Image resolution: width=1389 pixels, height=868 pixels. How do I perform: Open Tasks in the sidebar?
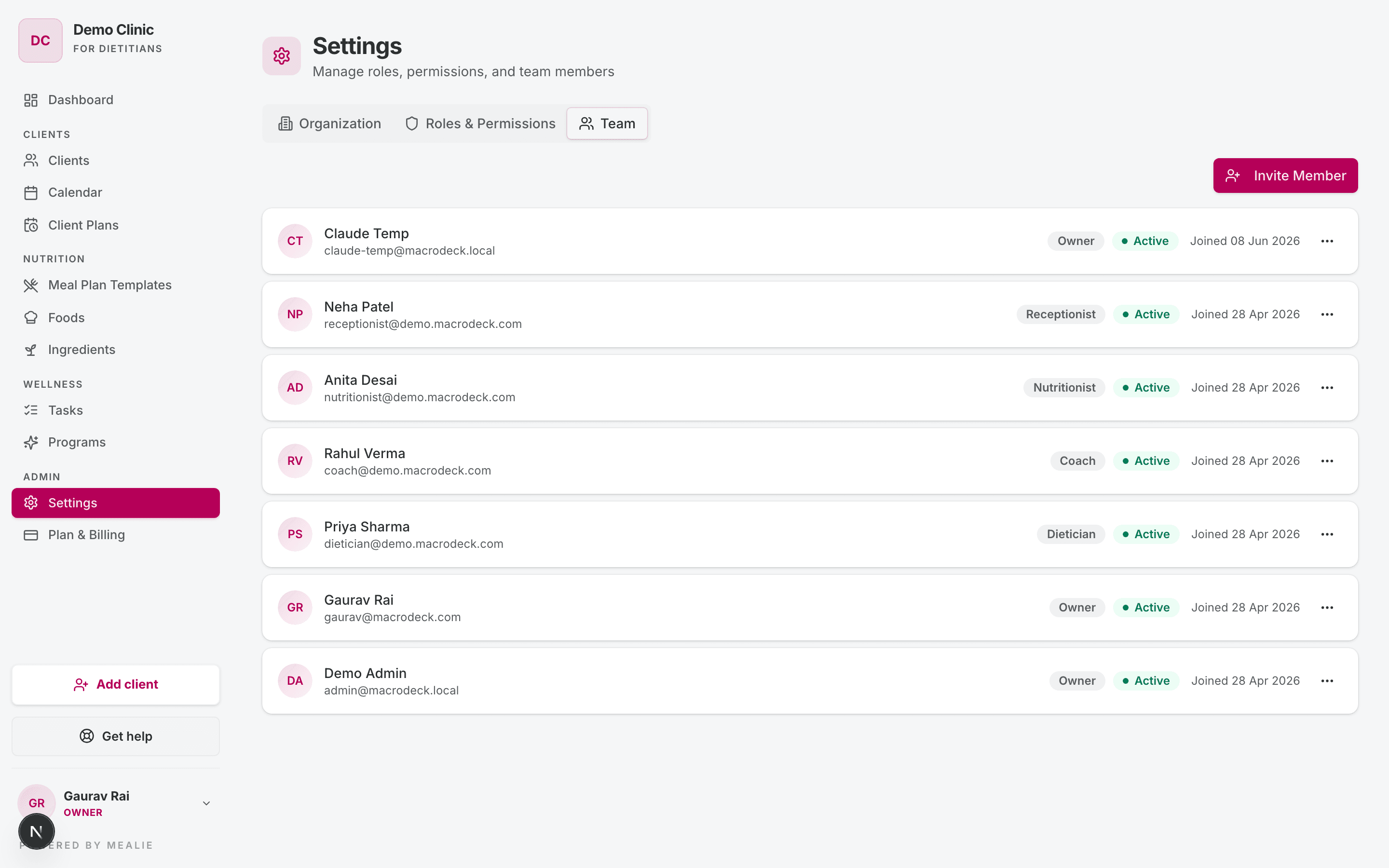[115, 410]
